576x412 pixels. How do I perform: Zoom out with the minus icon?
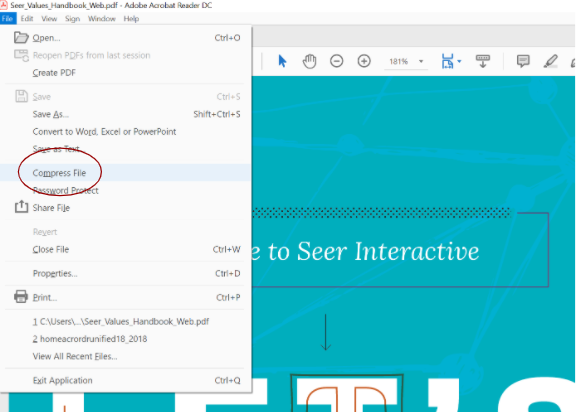pyautogui.click(x=336, y=61)
